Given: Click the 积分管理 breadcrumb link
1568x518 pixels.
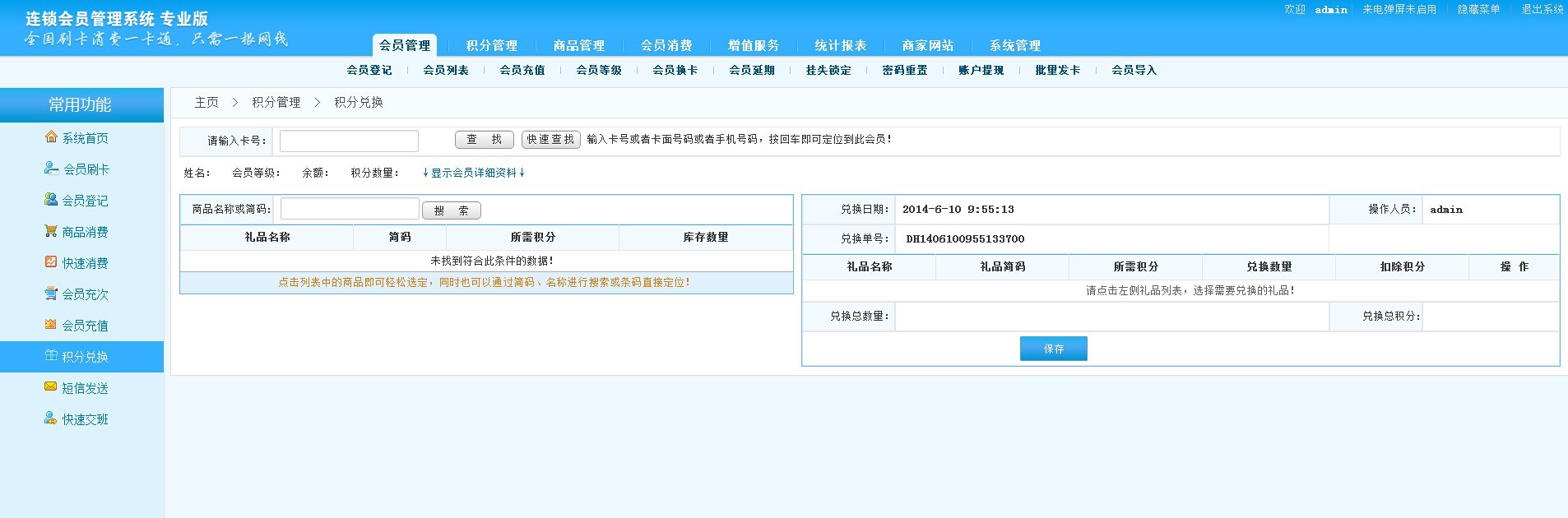Looking at the screenshot, I should coord(276,102).
